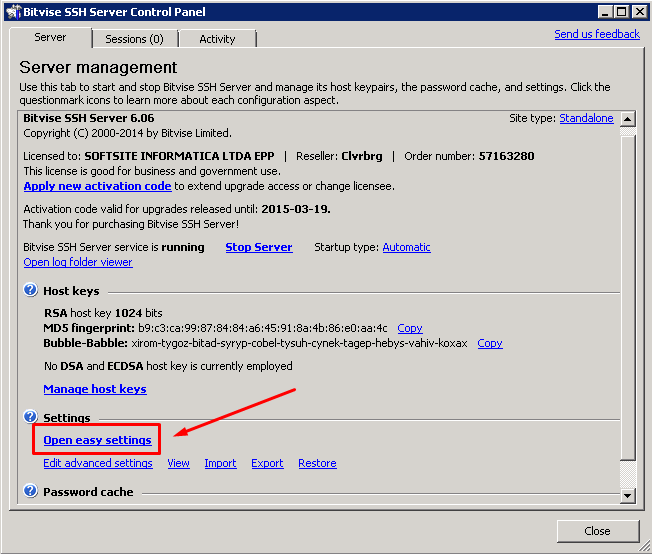The height and width of the screenshot is (554, 652).
Task: Copy the MD5 fingerprint
Action: tap(410, 329)
